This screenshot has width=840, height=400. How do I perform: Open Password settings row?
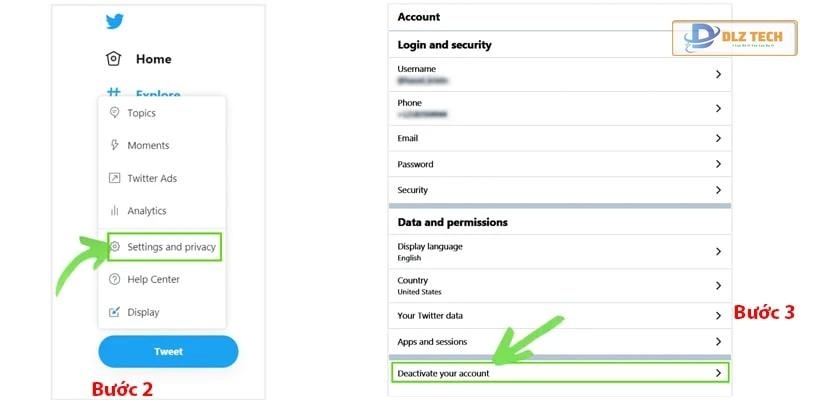click(558, 164)
